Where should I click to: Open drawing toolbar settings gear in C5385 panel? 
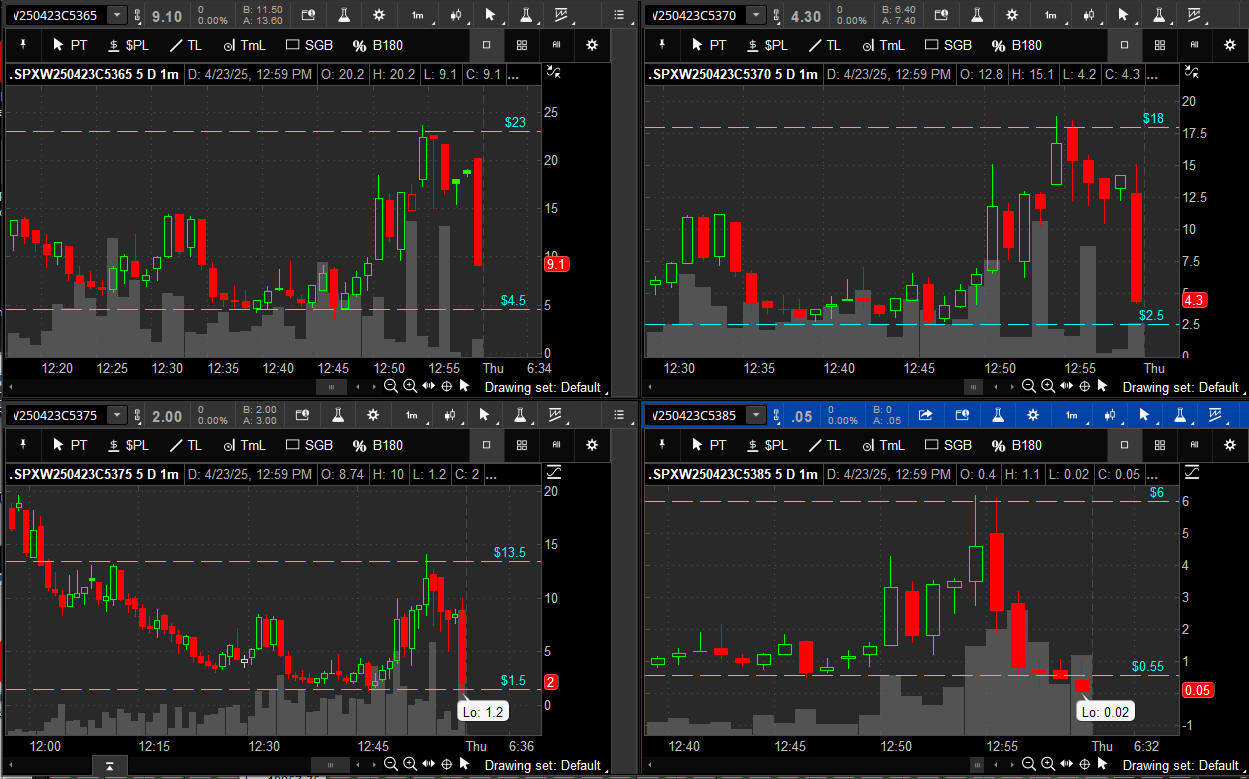point(1230,445)
